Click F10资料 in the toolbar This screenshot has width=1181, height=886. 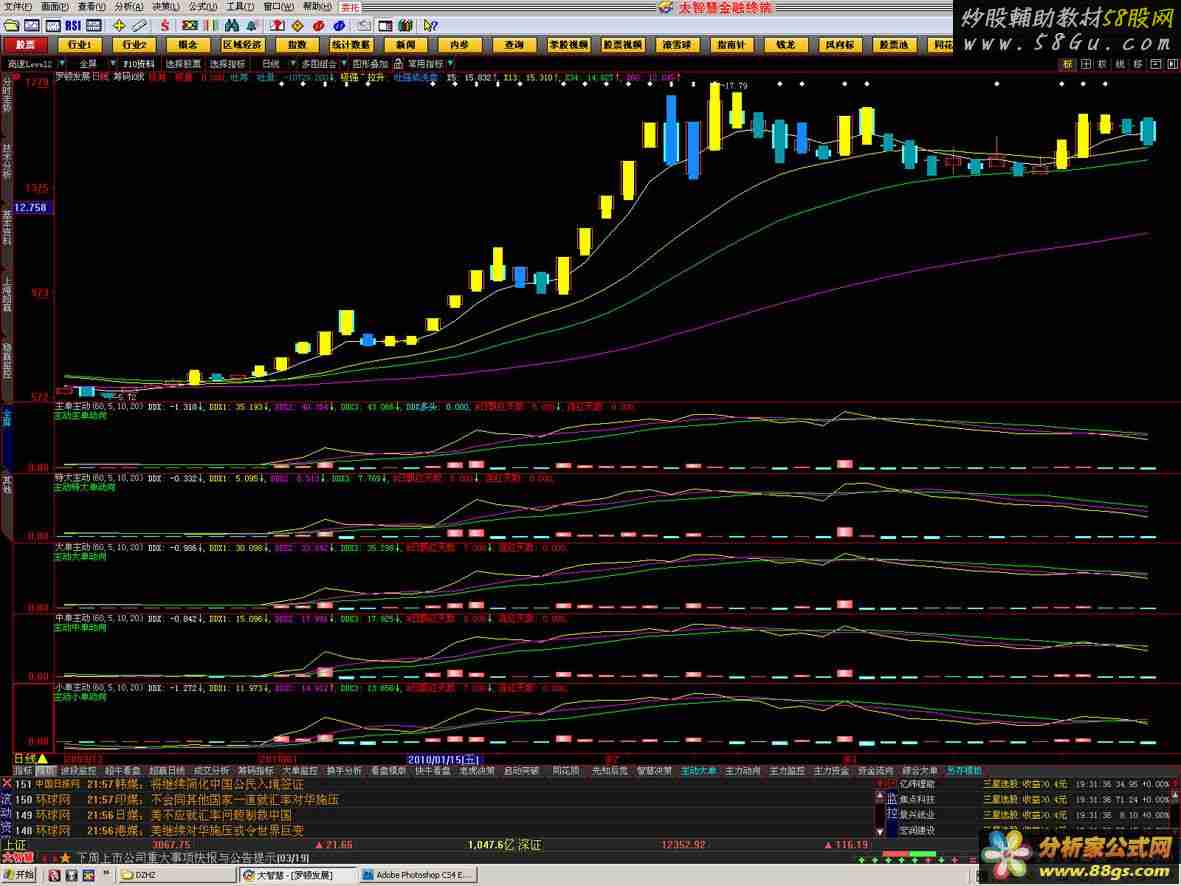click(139, 64)
